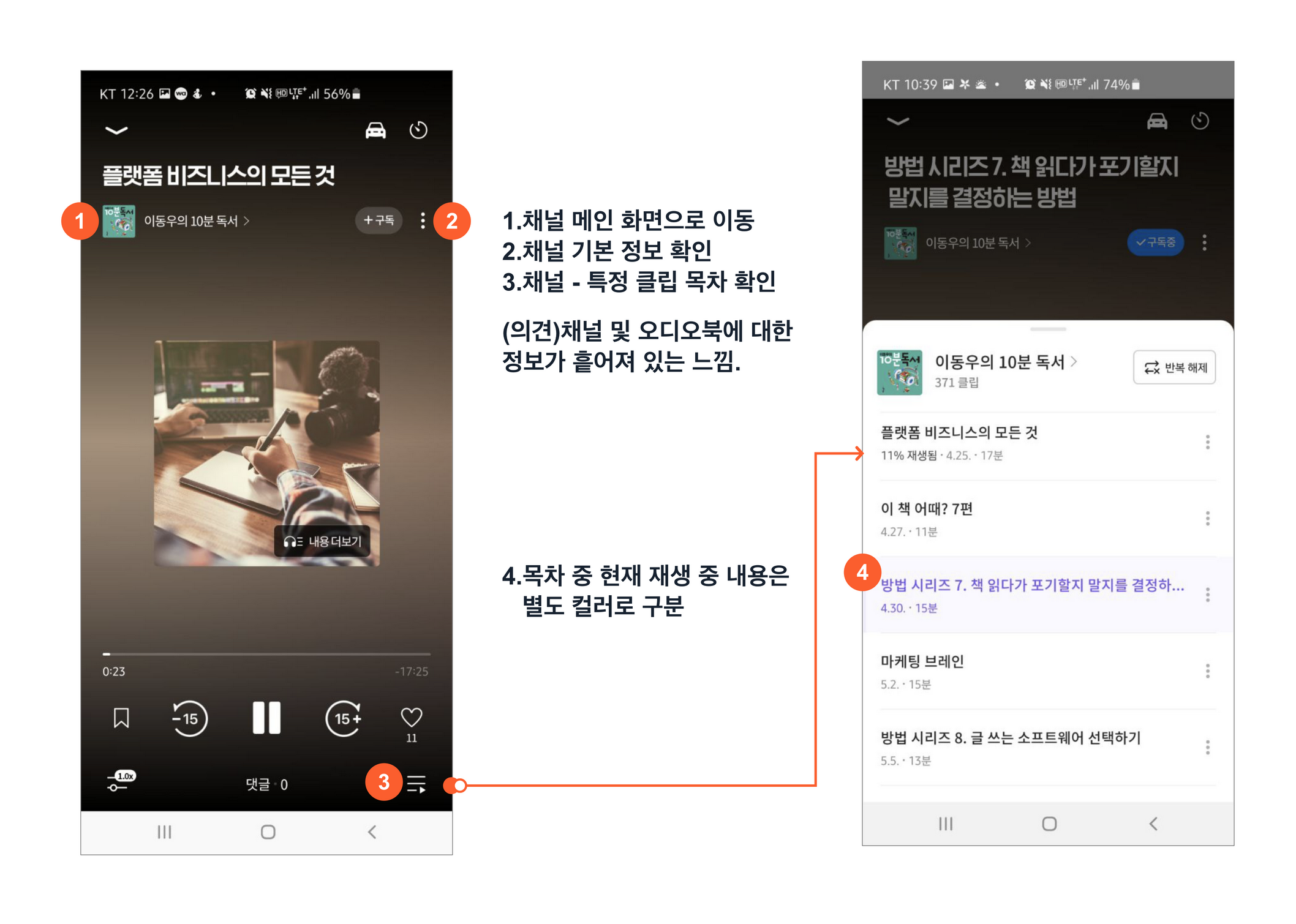Rewind 15 seconds

189,718
